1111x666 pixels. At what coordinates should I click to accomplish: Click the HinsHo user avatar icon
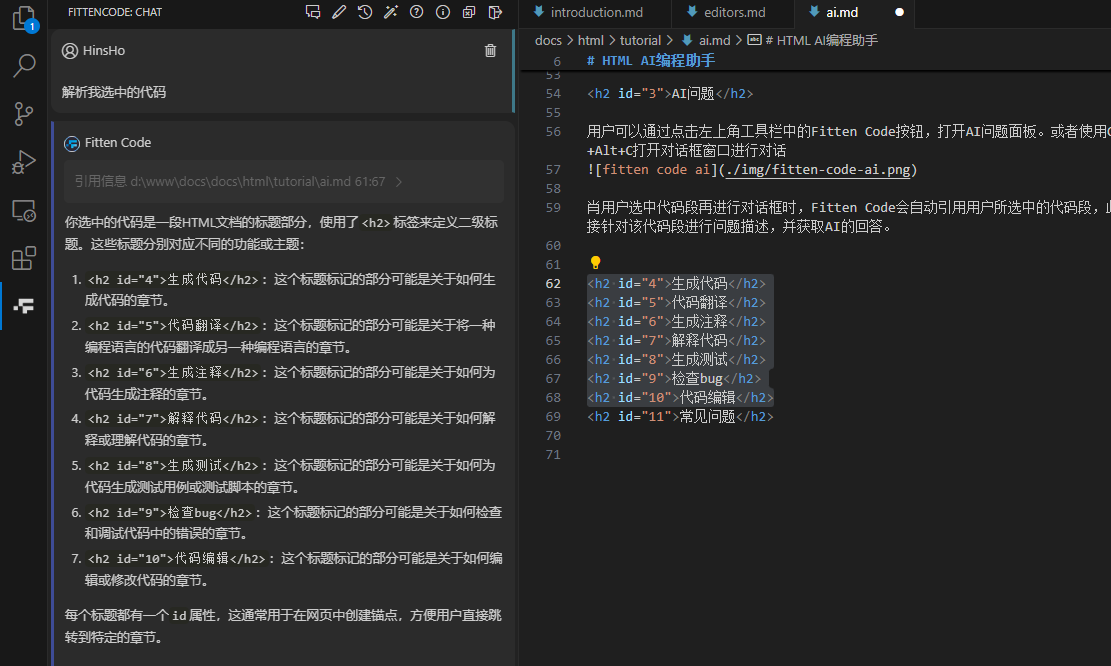(69, 50)
